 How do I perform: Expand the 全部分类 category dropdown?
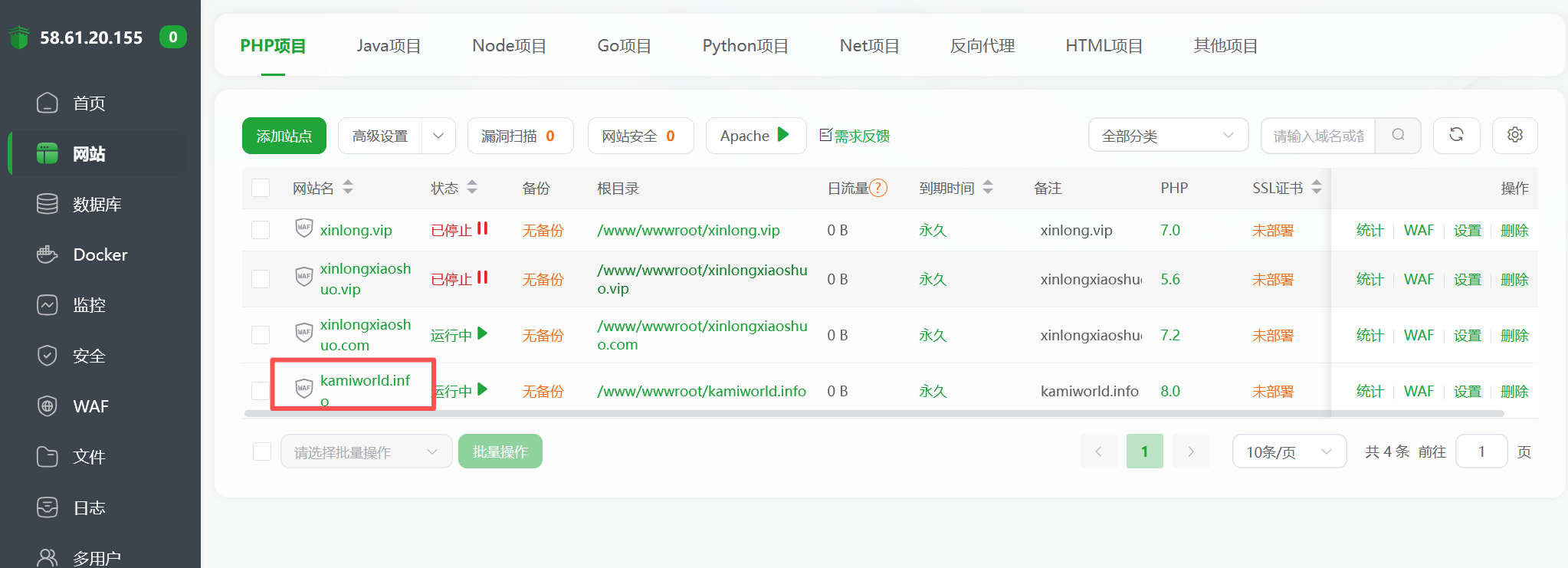[x=1168, y=136]
